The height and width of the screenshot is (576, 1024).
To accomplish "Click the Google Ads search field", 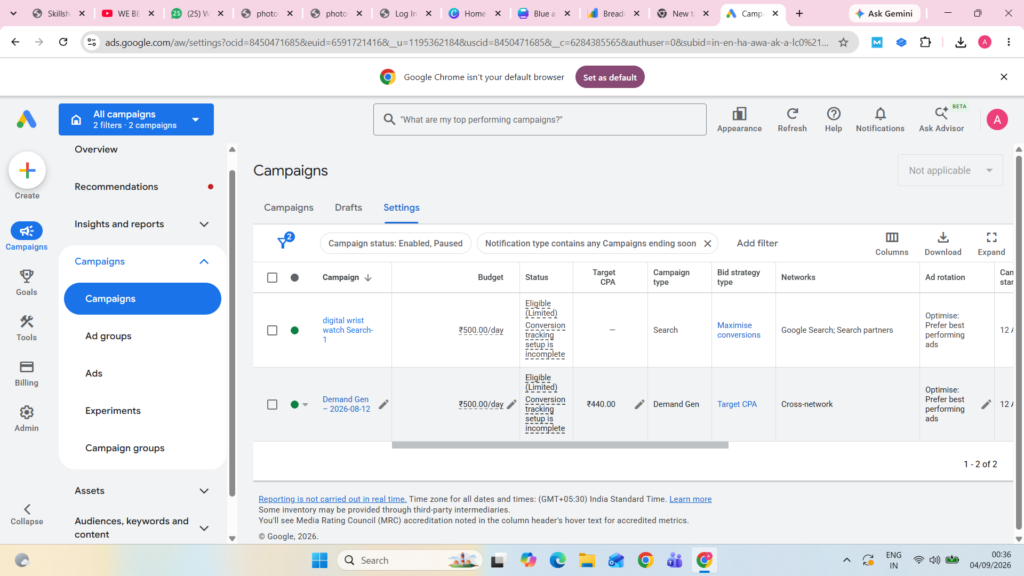I will point(539,120).
